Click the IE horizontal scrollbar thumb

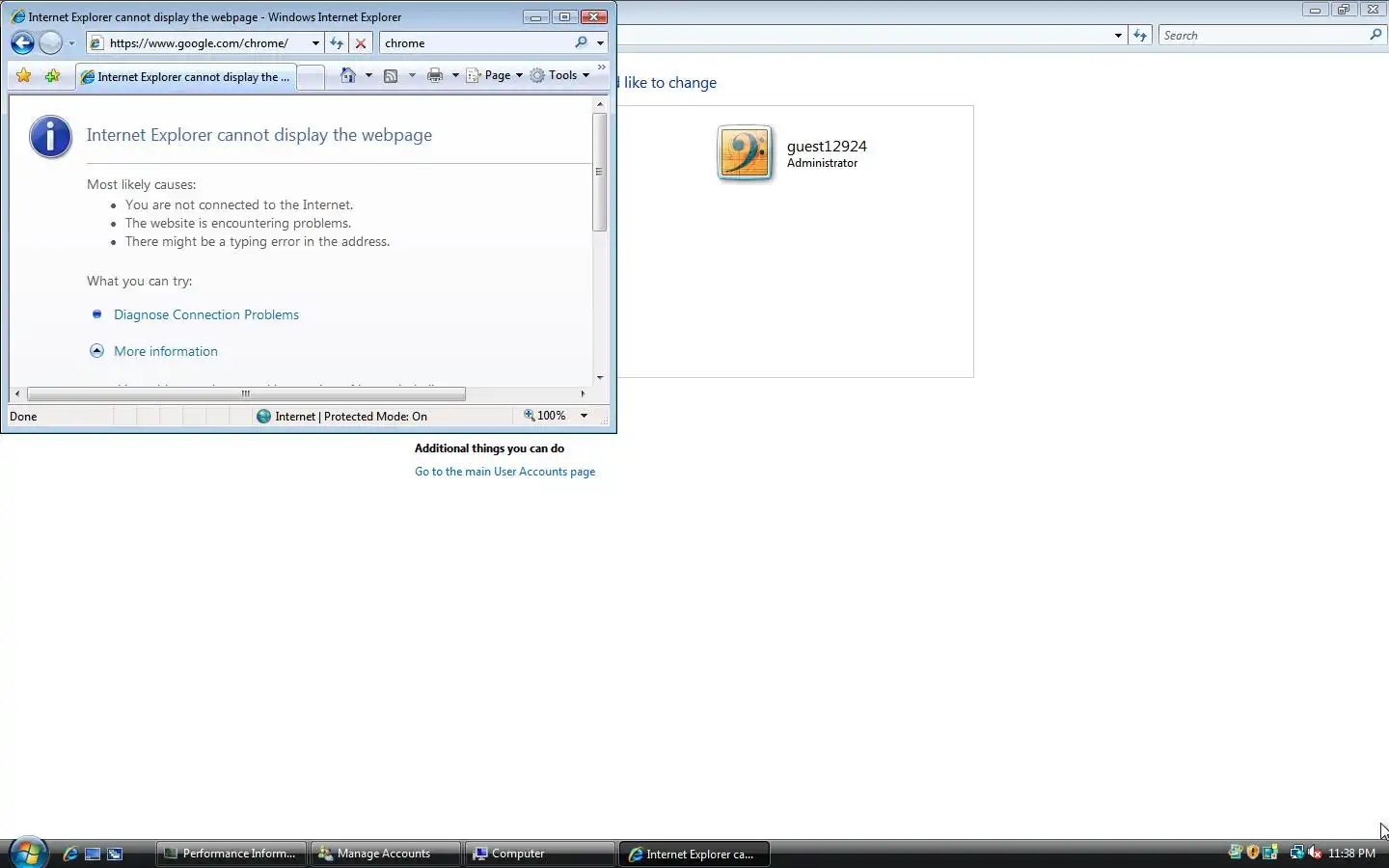click(x=246, y=393)
